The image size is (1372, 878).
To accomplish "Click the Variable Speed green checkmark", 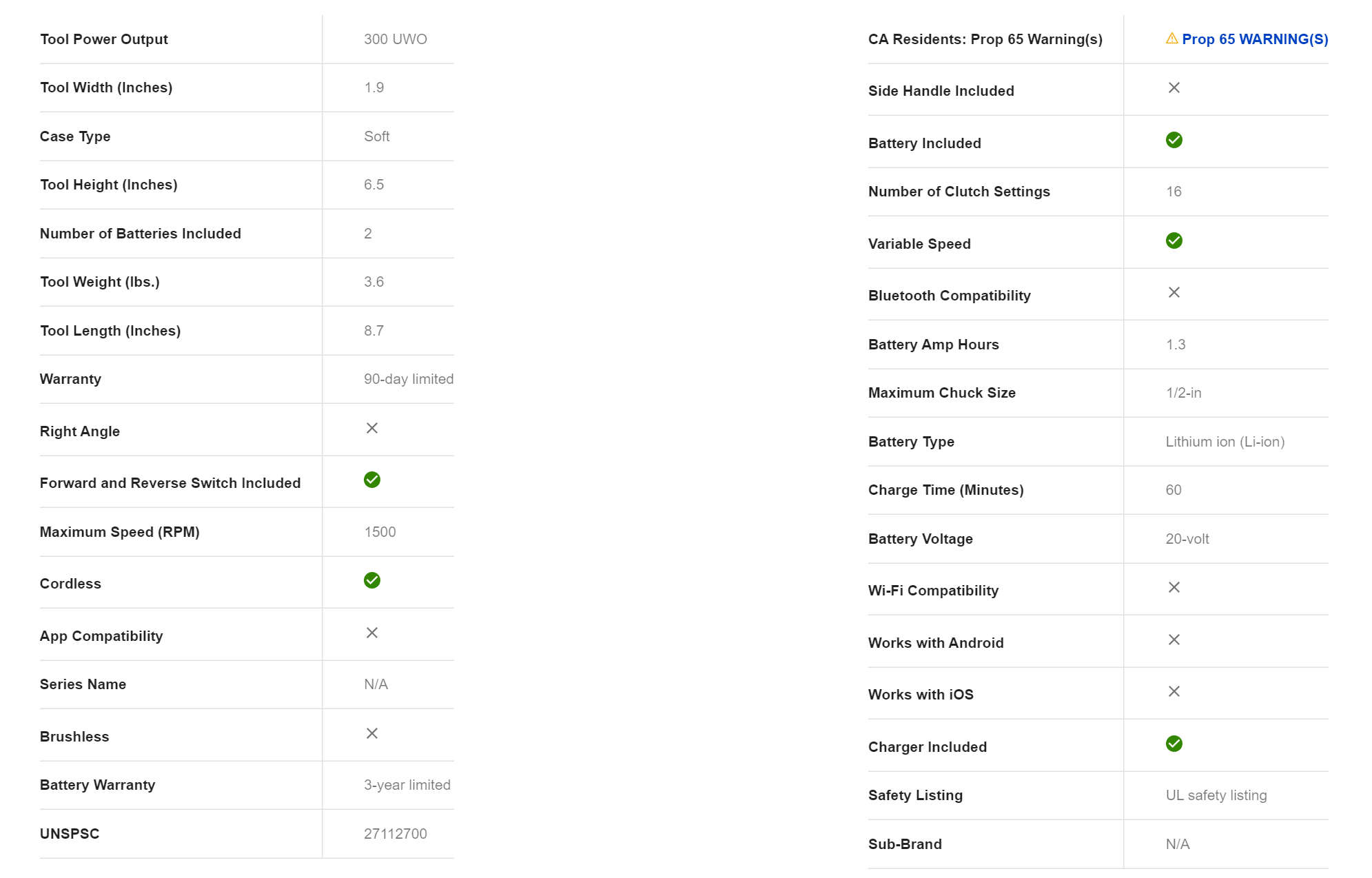I will point(1174,241).
